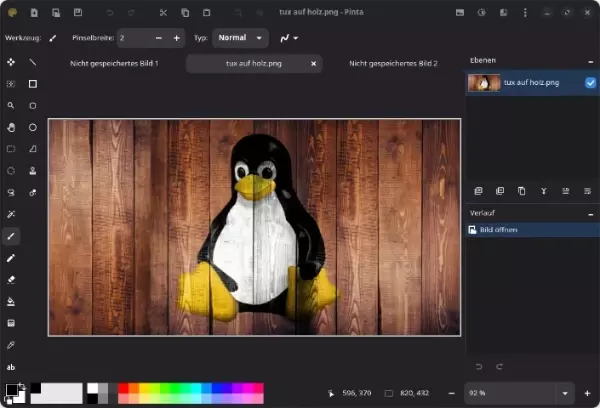The width and height of the screenshot is (600, 408).
Task: Switch to Nicht gespeichertes Bild 1 tab
Action: 114,64
